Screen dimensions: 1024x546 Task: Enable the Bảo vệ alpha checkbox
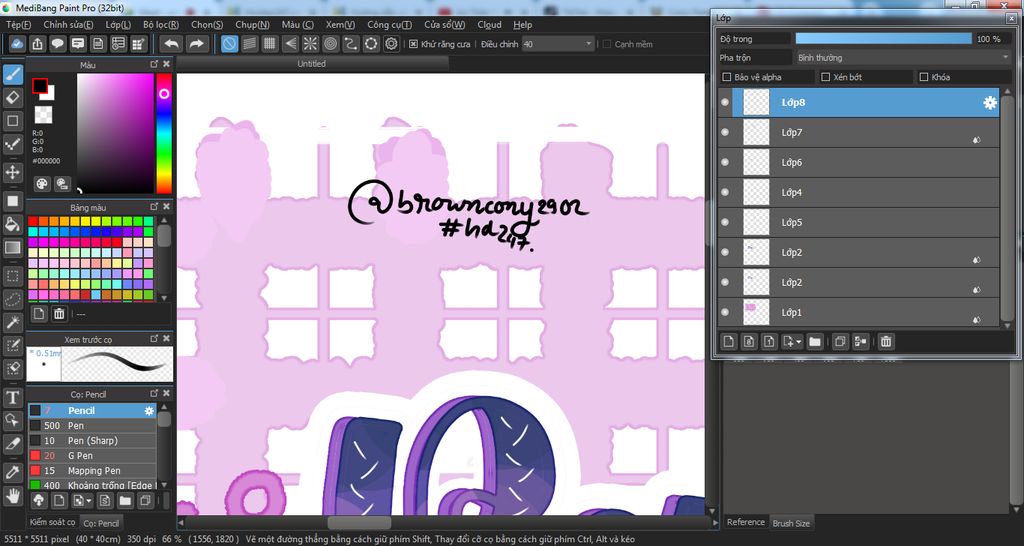click(x=726, y=77)
